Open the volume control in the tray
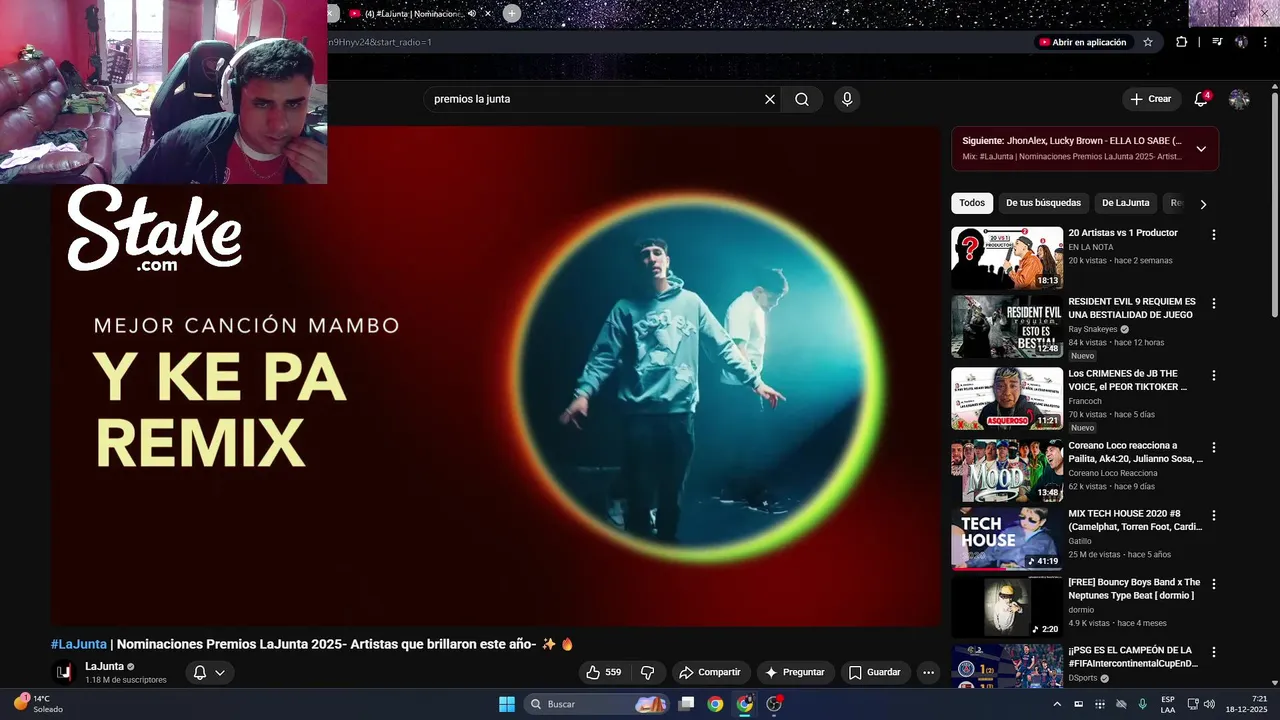This screenshot has width=1280, height=720. click(x=1209, y=704)
